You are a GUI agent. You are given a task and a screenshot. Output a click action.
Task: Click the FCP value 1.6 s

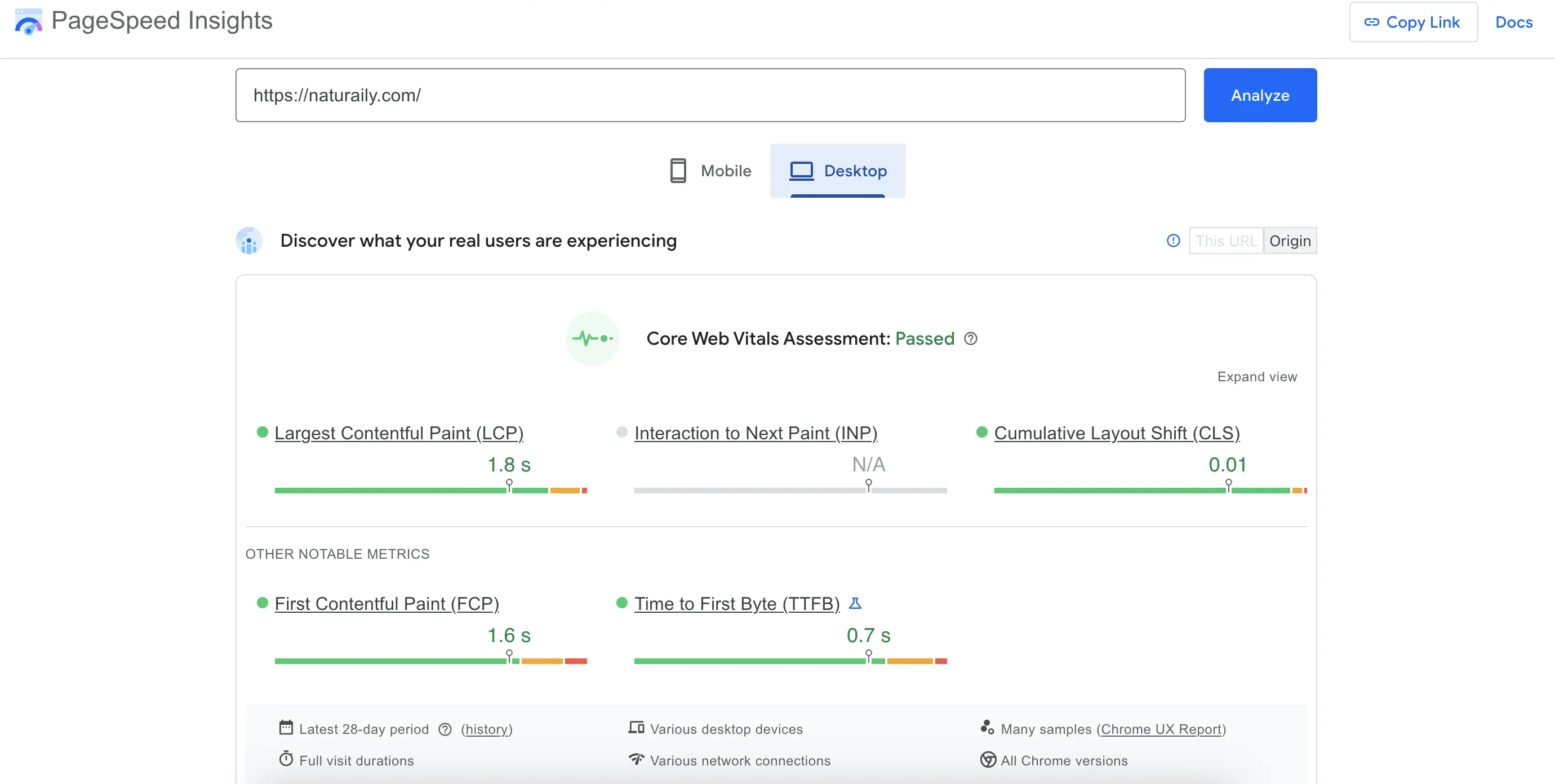(x=509, y=635)
